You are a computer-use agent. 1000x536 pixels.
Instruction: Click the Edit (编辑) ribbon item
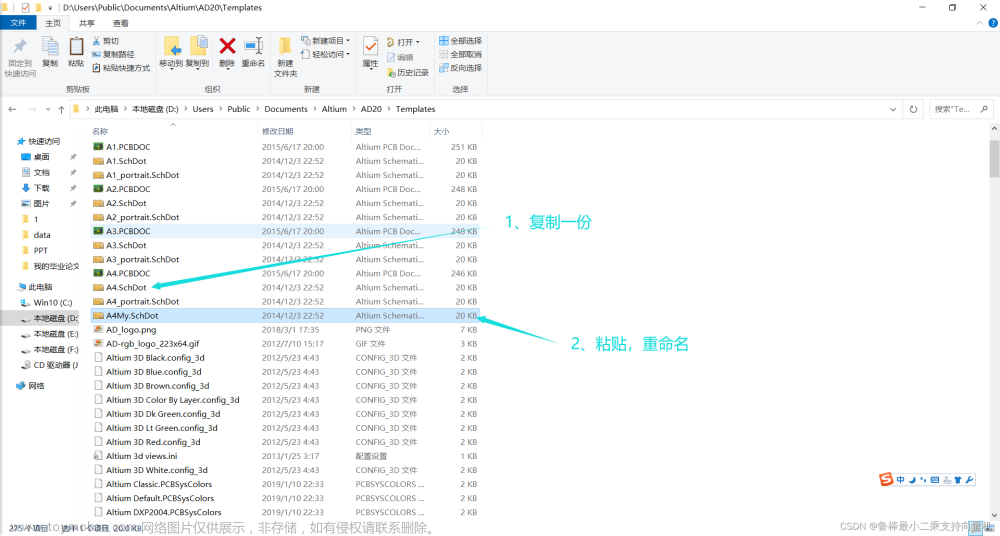pyautogui.click(x=400, y=57)
